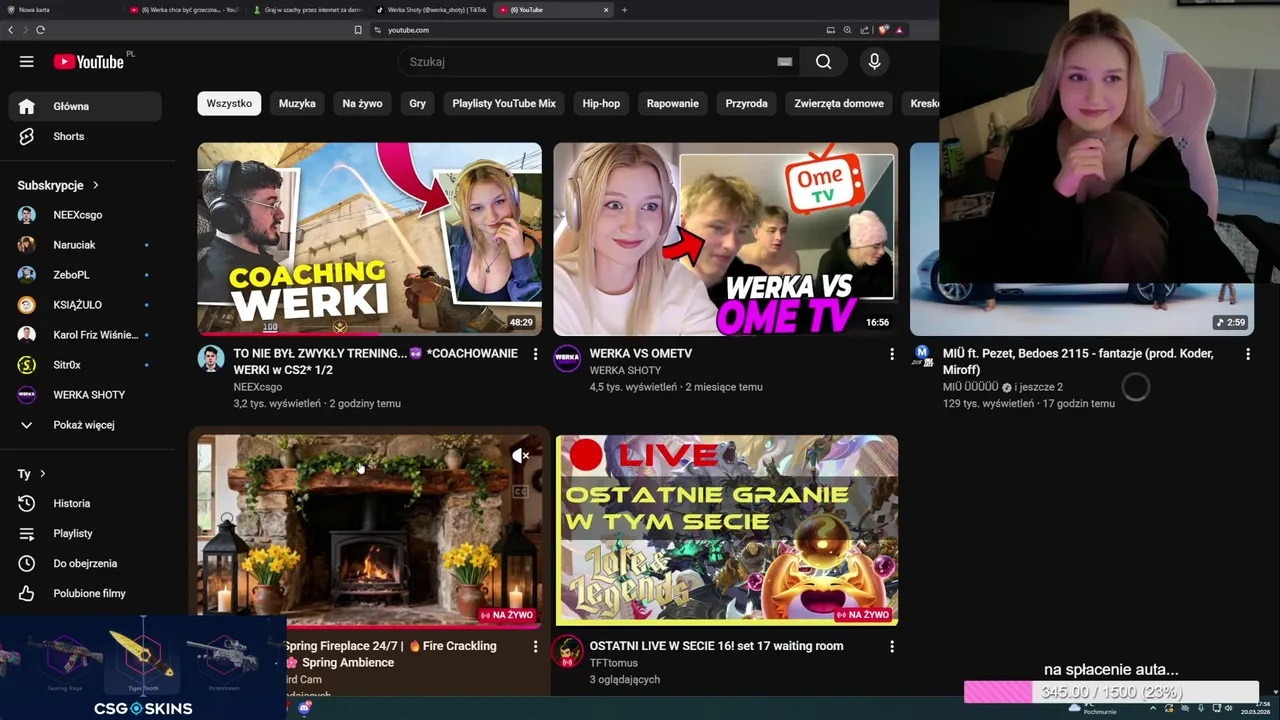Open the TFTtomus channel avatar
The height and width of the screenshot is (720, 1280).
(x=567, y=652)
